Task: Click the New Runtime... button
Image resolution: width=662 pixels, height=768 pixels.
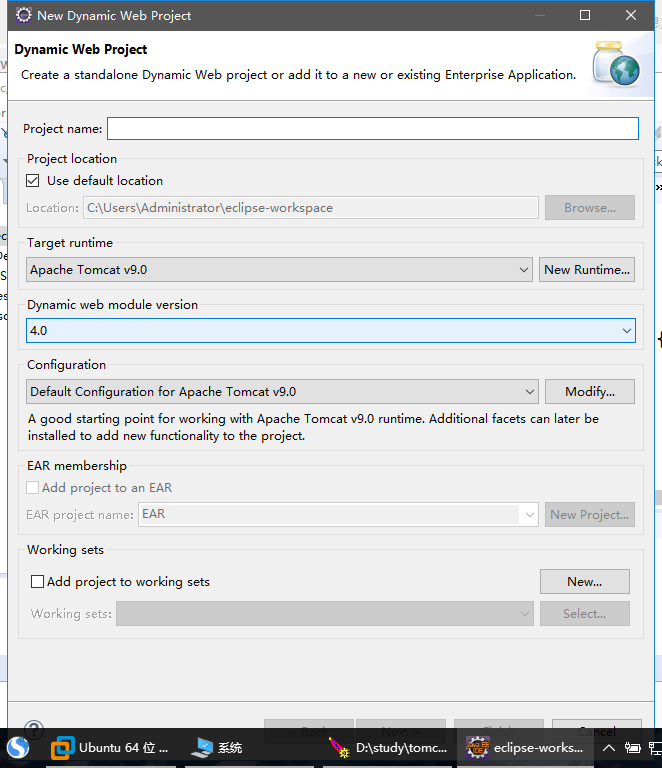Action: click(587, 269)
